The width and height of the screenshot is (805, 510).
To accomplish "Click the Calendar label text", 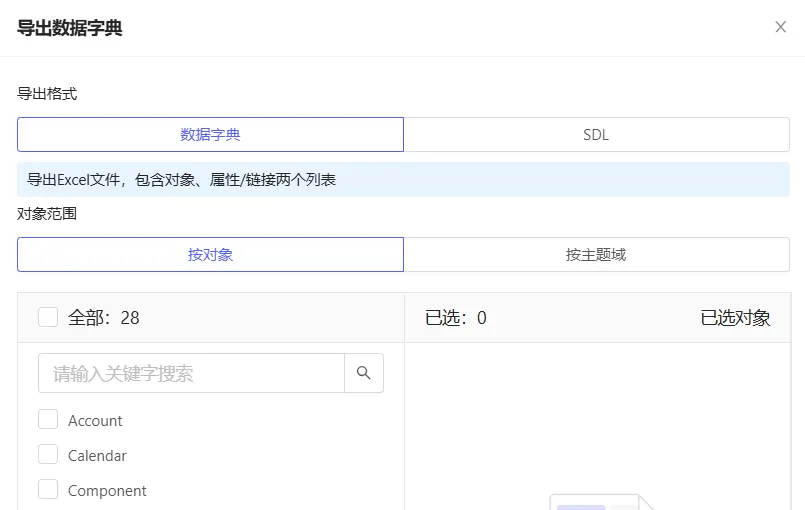I will [97, 456].
